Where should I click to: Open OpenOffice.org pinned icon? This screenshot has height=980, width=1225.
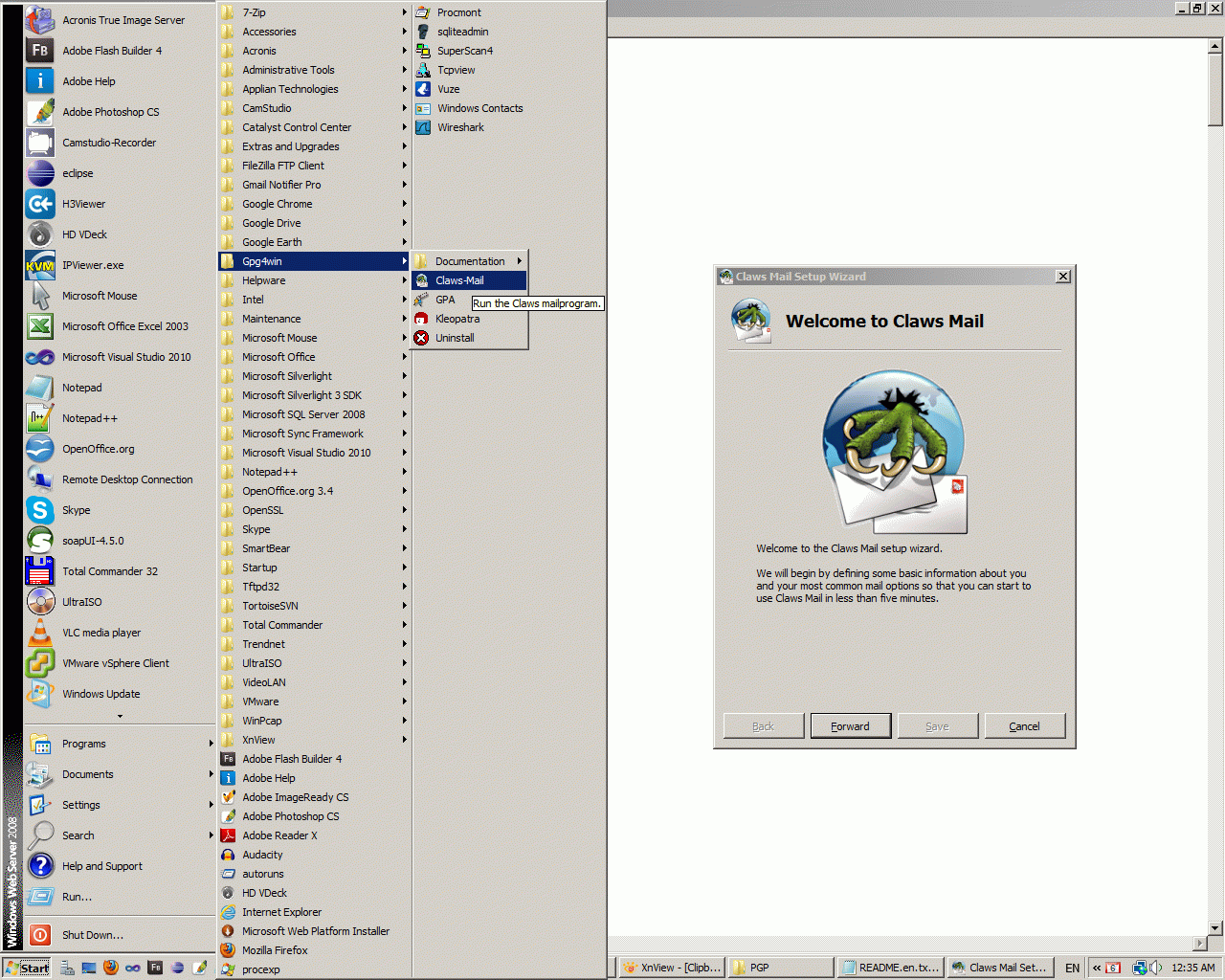40,449
